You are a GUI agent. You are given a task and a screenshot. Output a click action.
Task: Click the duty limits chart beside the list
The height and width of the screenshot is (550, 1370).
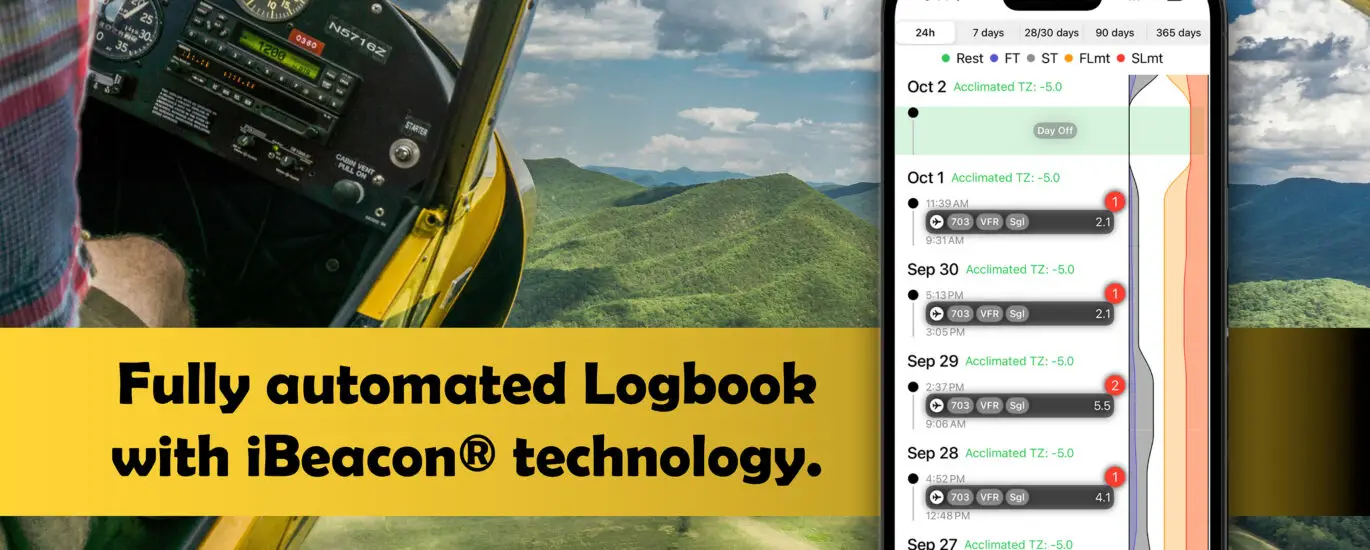tap(1169, 310)
